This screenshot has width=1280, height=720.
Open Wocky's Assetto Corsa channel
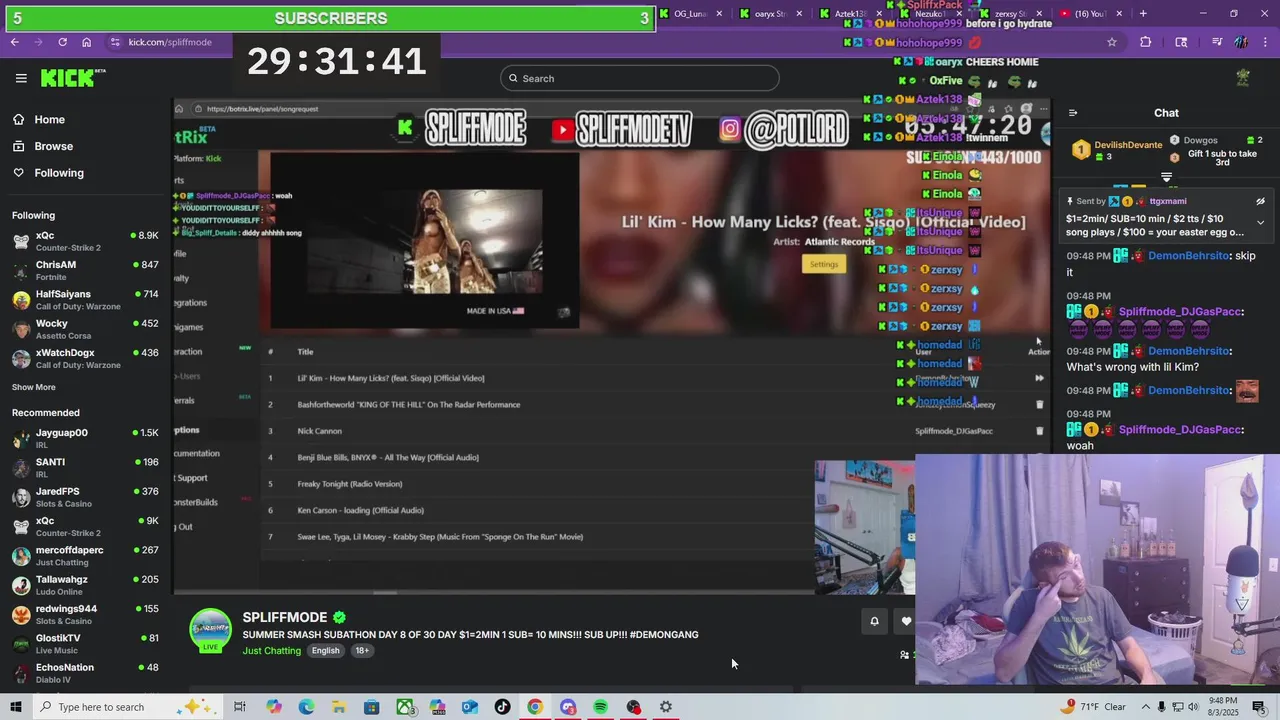point(85,329)
